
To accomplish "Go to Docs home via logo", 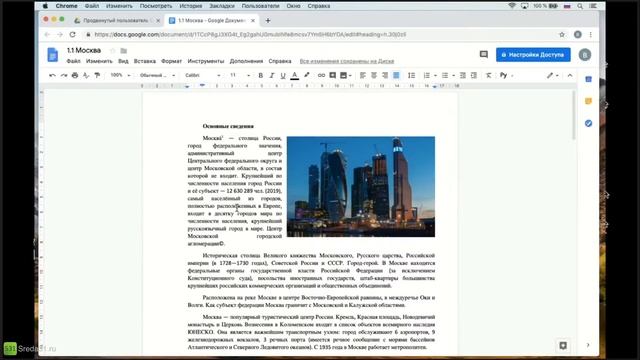I will tap(53, 55).
